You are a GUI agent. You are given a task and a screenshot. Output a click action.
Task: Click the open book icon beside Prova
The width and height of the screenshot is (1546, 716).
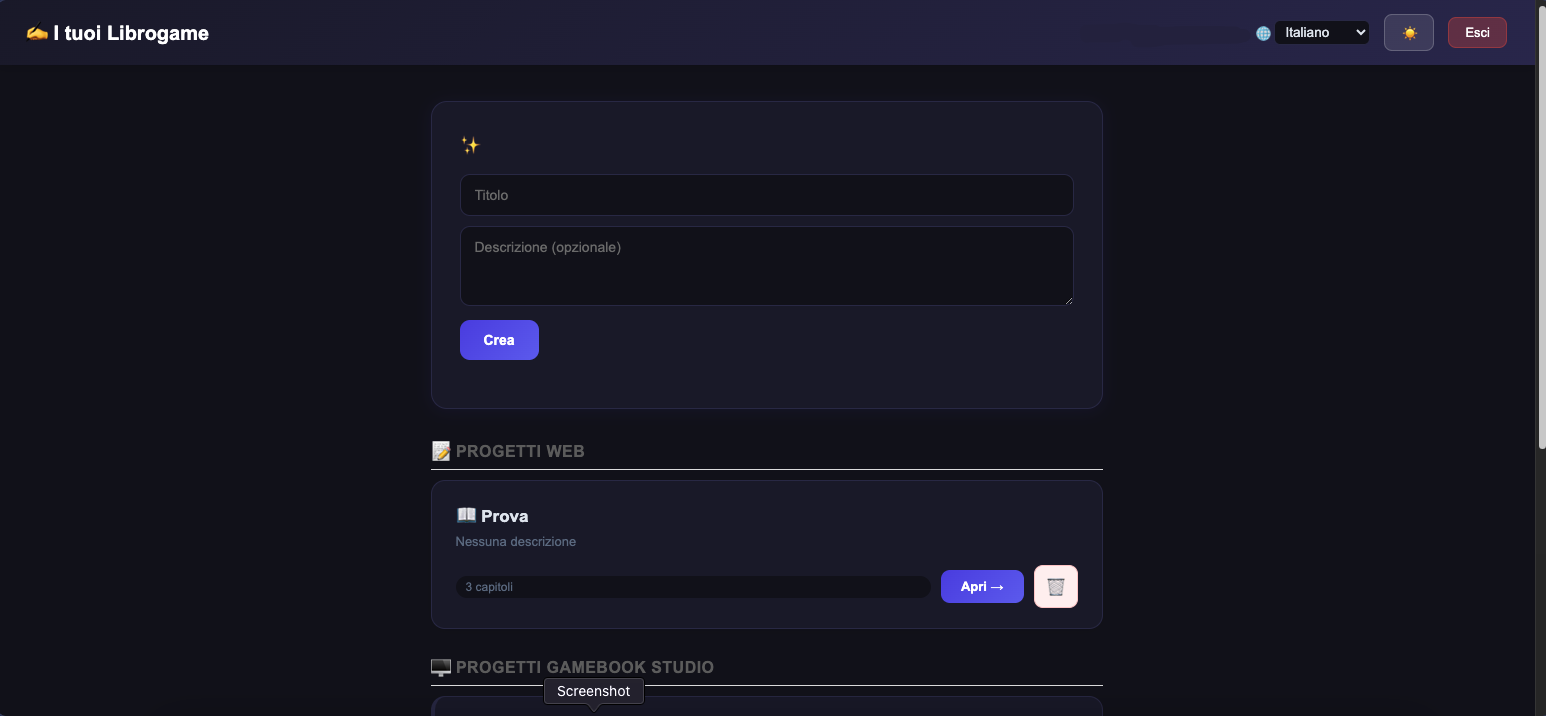466,516
